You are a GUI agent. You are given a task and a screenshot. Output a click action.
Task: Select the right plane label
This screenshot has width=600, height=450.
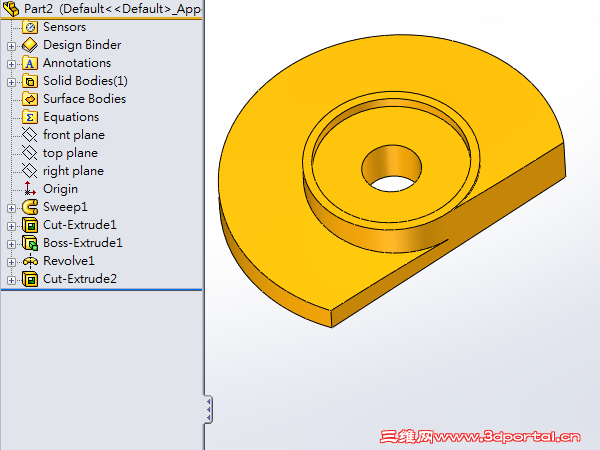73,171
